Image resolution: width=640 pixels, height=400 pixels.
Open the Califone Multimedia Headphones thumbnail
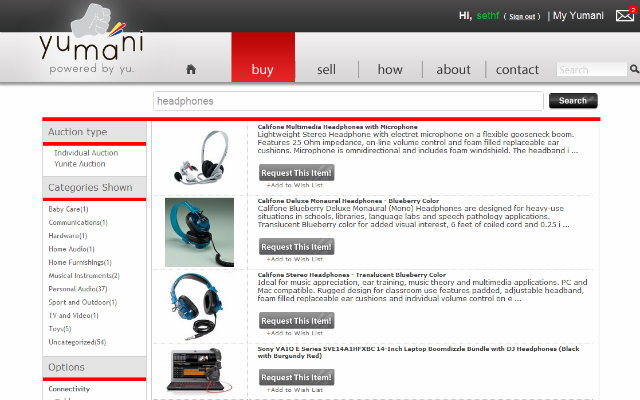point(199,156)
